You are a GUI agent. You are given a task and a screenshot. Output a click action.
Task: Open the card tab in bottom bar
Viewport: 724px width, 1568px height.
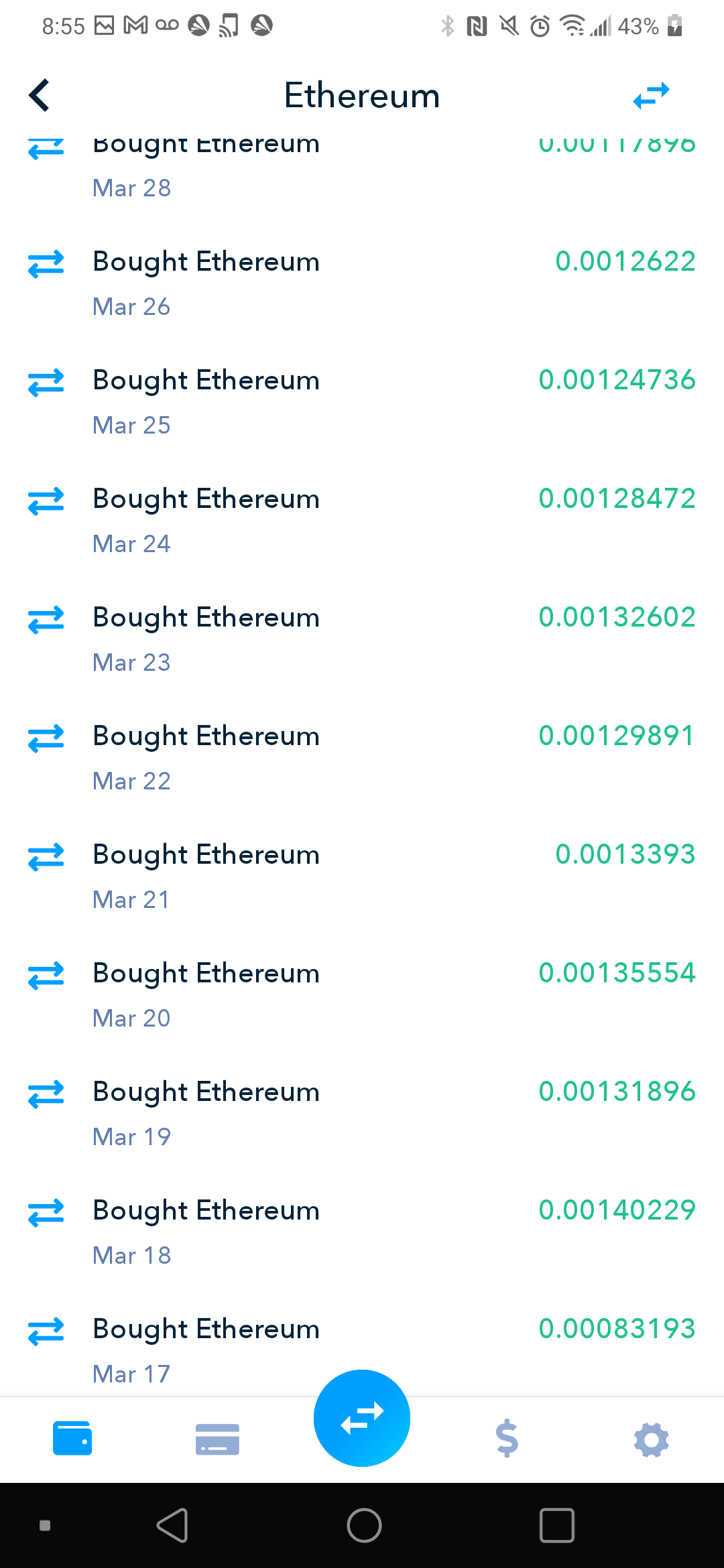coord(217,1439)
